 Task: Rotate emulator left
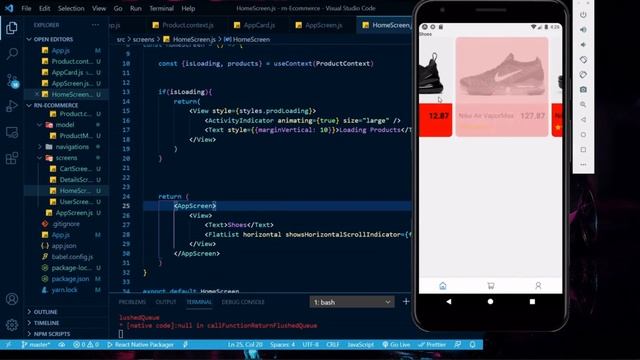point(583,60)
